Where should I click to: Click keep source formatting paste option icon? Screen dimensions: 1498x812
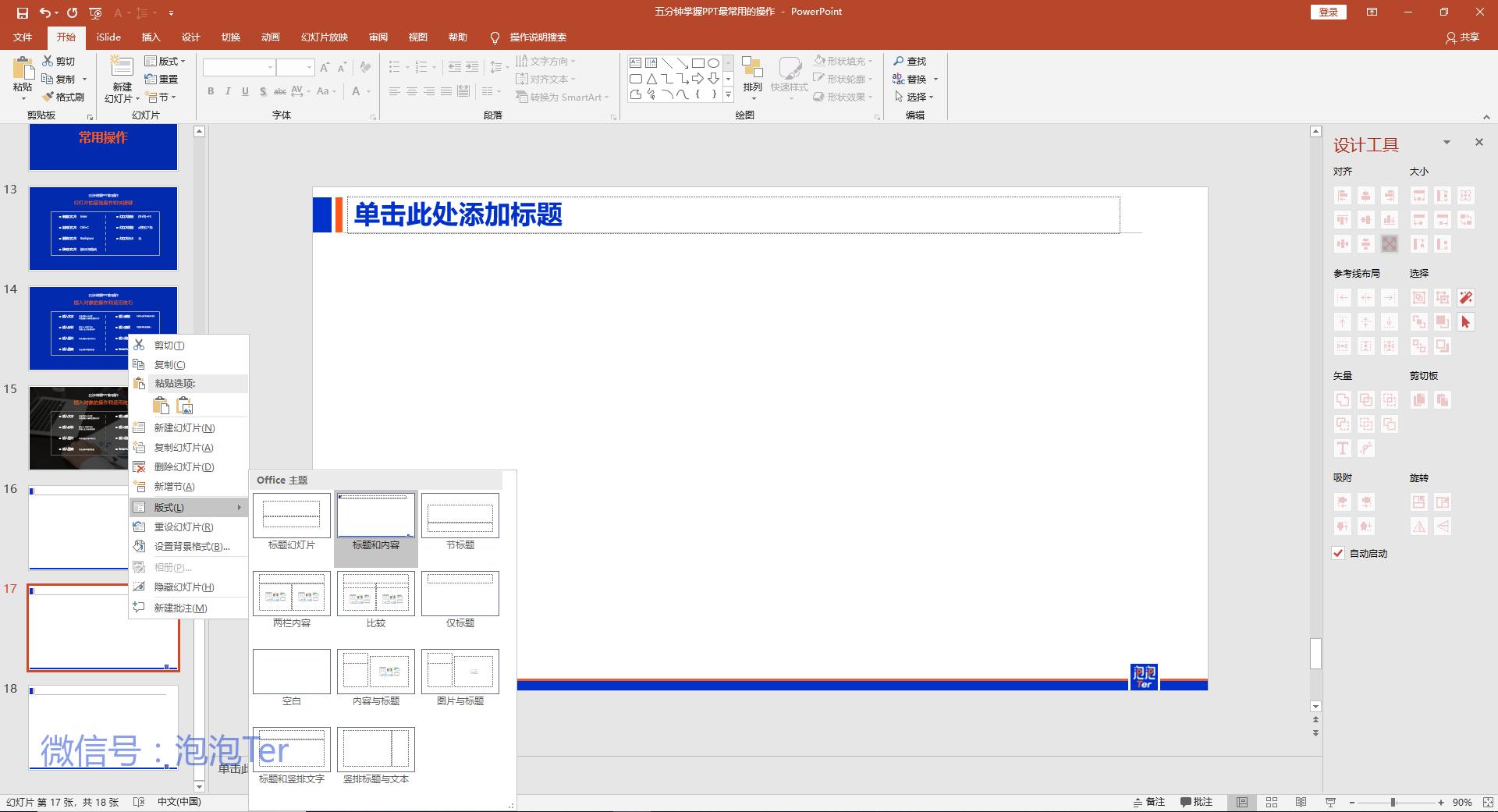(x=161, y=405)
